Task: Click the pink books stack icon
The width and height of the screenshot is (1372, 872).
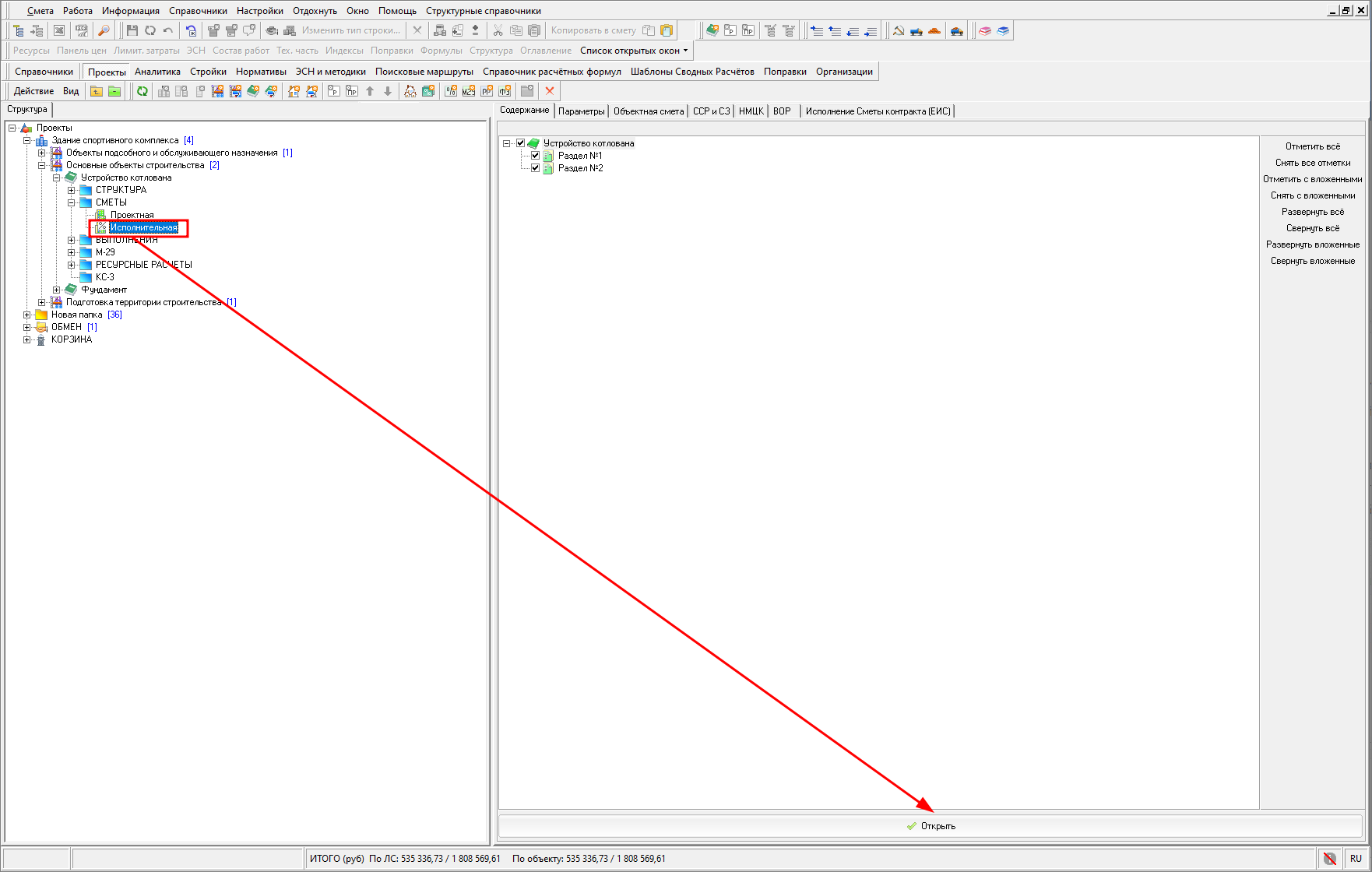Action: [985, 30]
